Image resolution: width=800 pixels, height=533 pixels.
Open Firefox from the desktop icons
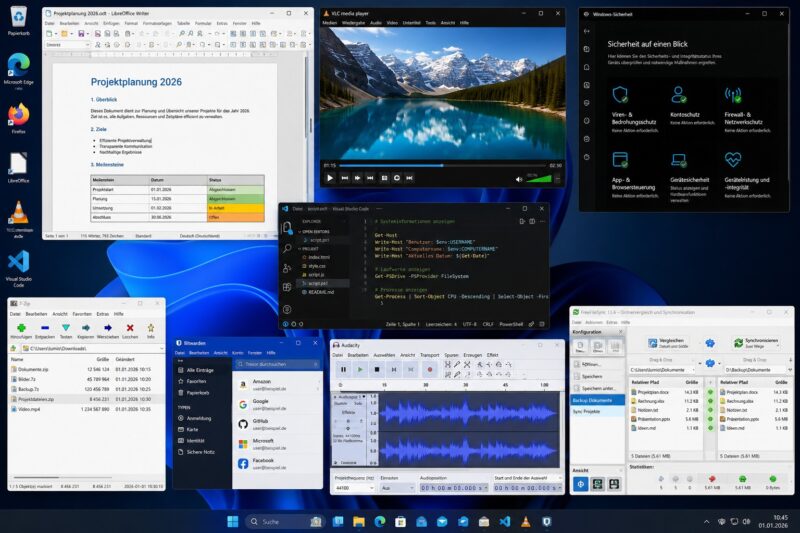pos(18,118)
